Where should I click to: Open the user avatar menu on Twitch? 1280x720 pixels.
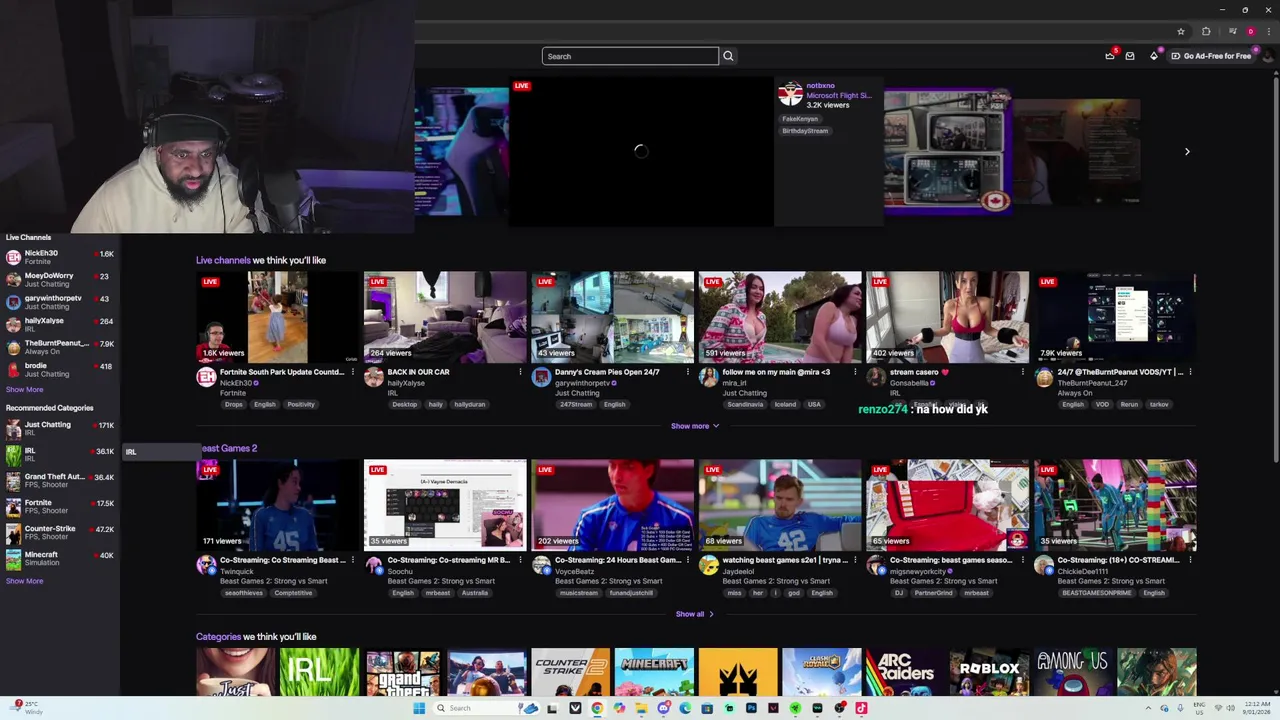coord(1268,56)
